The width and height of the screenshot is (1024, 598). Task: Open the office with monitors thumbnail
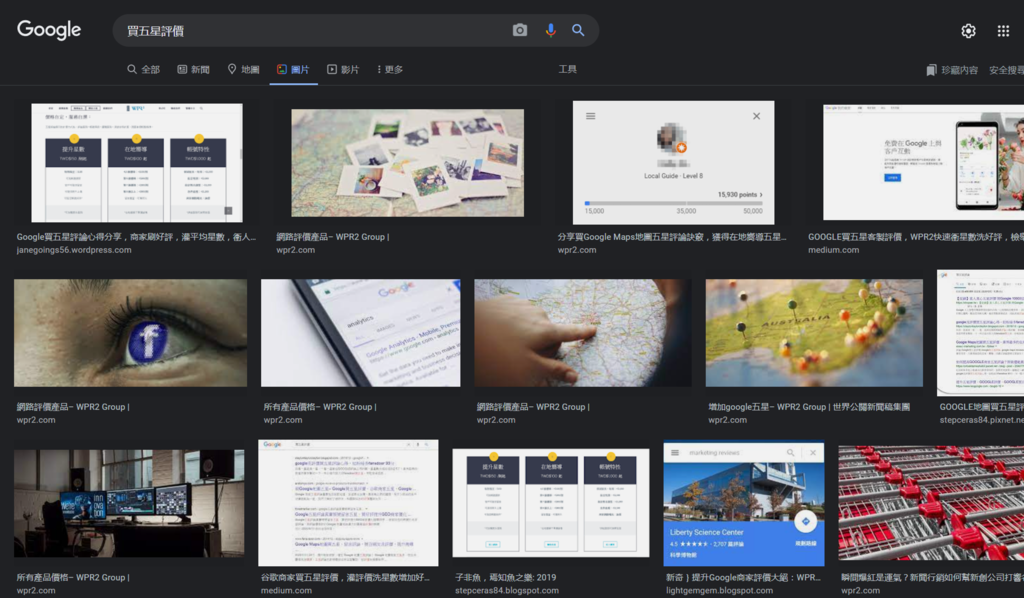pyautogui.click(x=129, y=503)
